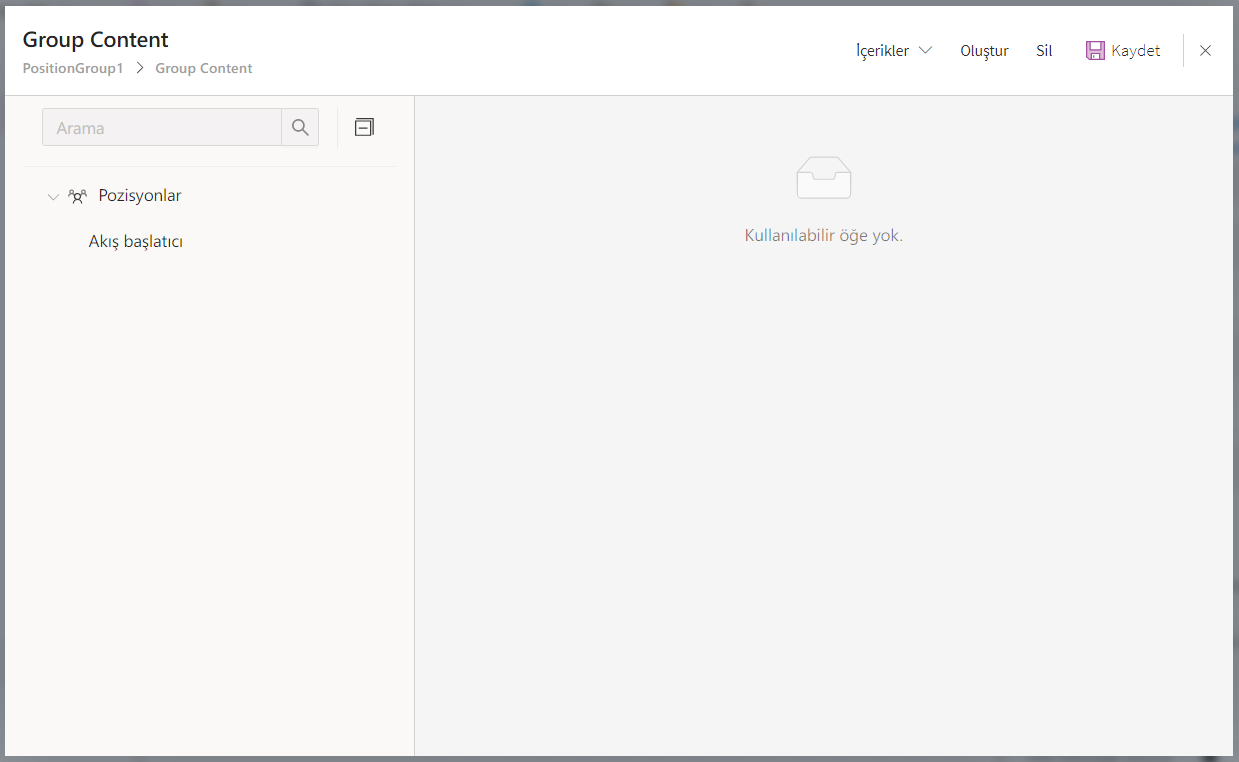Click the Group Content breadcrumb item

[204, 68]
